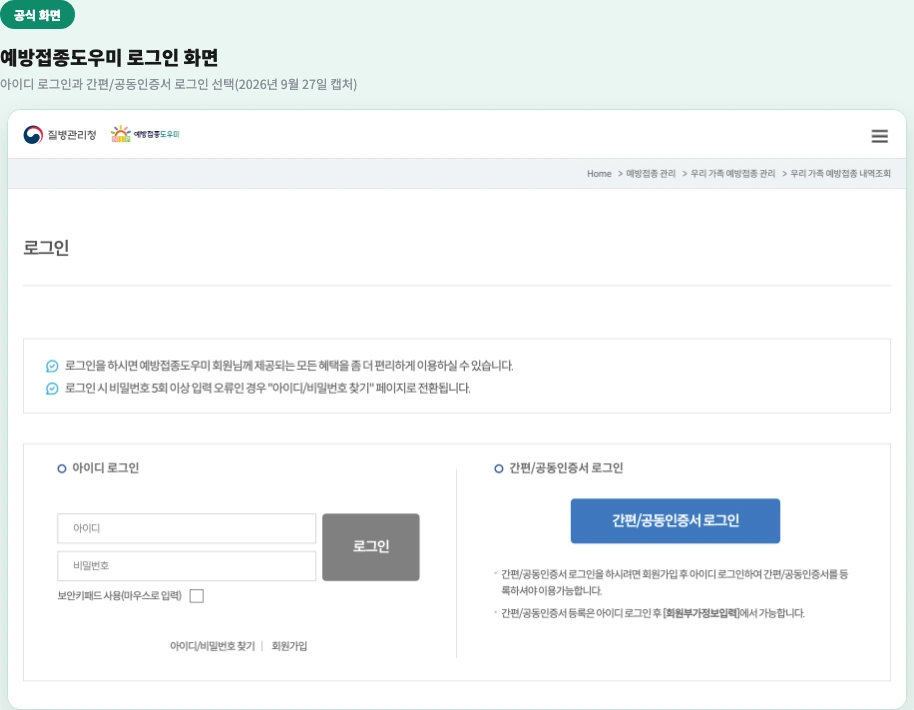
Task: Click the 간편/공동인증서 로그인 section heading text
Action: point(566,468)
